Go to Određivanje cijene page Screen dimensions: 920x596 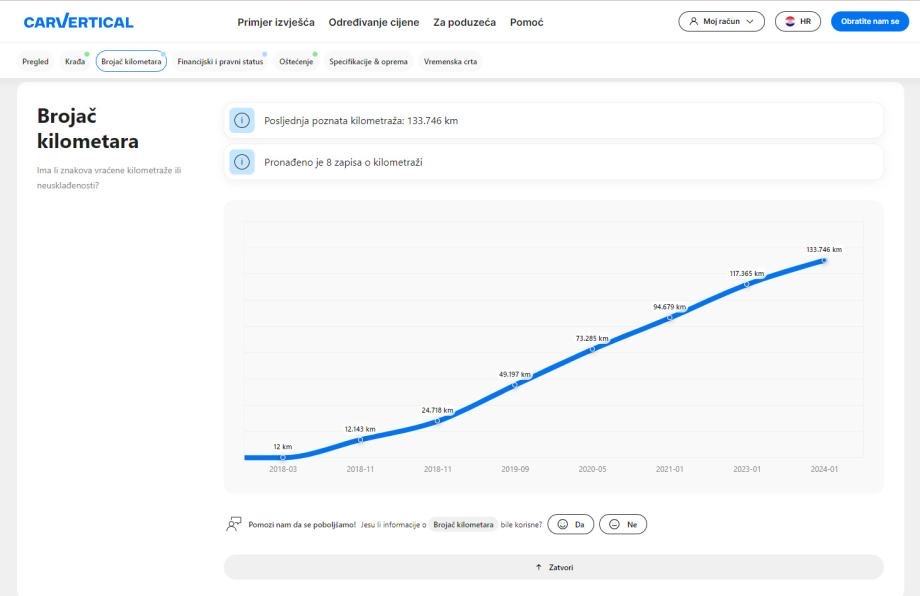tap(374, 22)
